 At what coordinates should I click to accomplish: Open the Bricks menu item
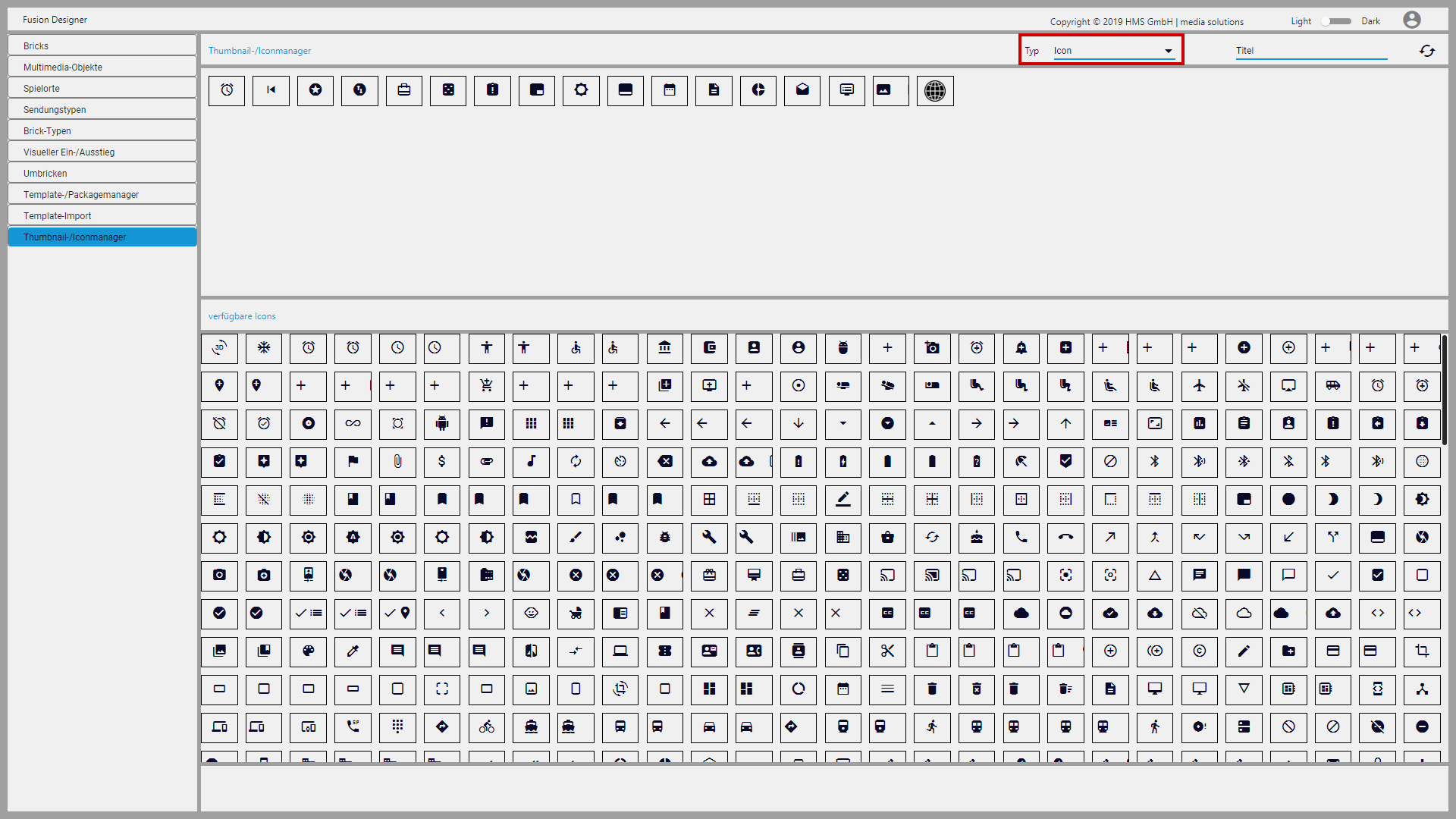[102, 45]
